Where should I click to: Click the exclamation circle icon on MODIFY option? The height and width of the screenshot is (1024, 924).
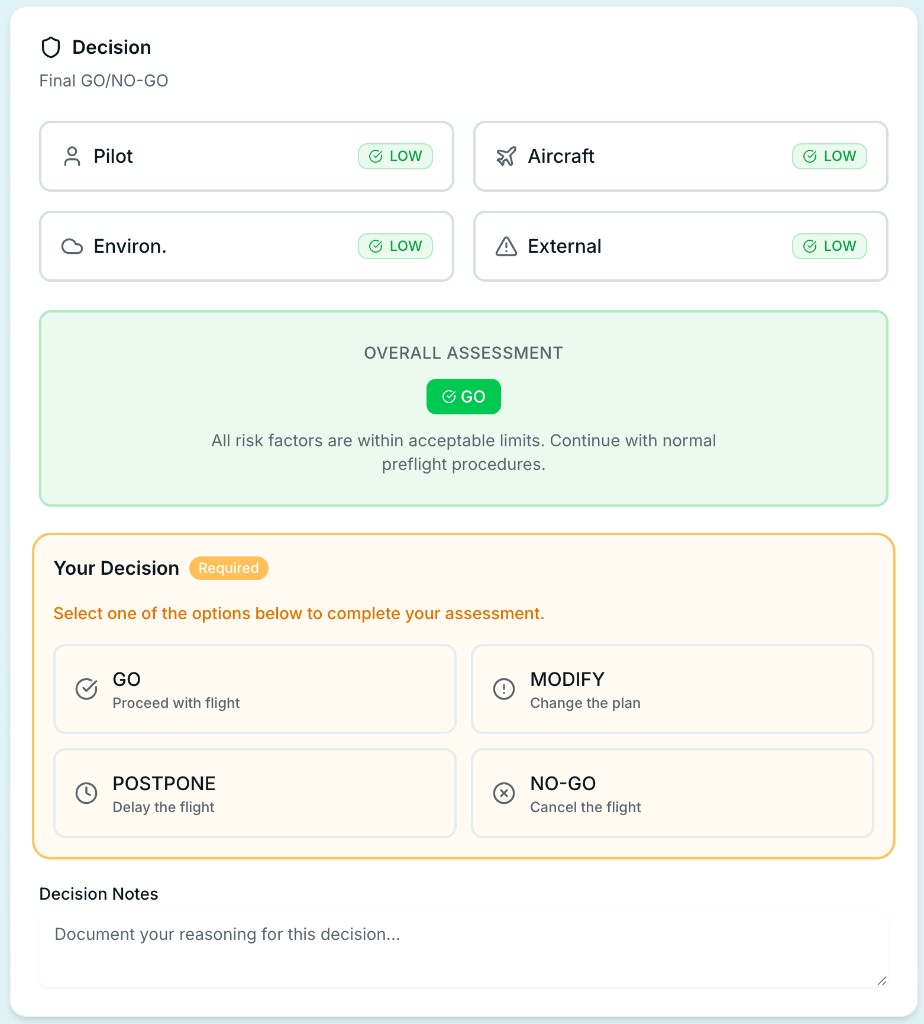pos(503,689)
